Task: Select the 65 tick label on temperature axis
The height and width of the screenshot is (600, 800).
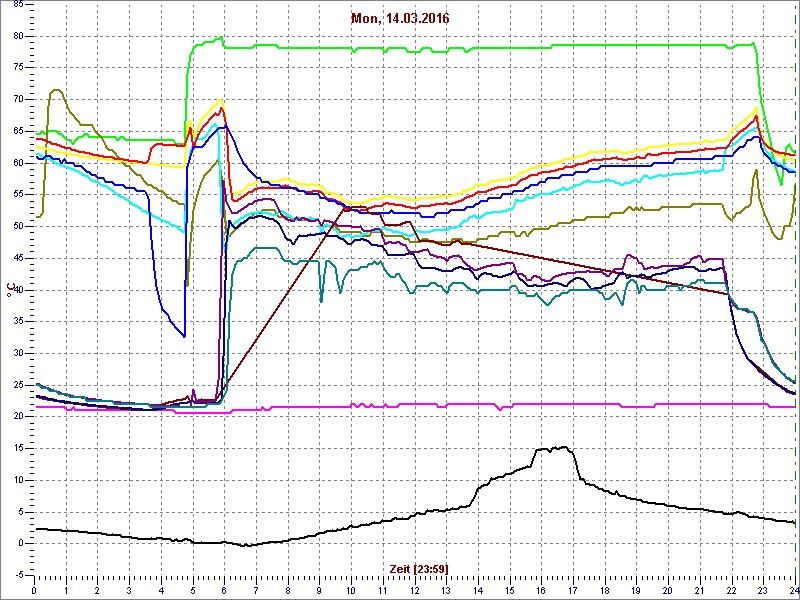Action: pyautogui.click(x=18, y=131)
